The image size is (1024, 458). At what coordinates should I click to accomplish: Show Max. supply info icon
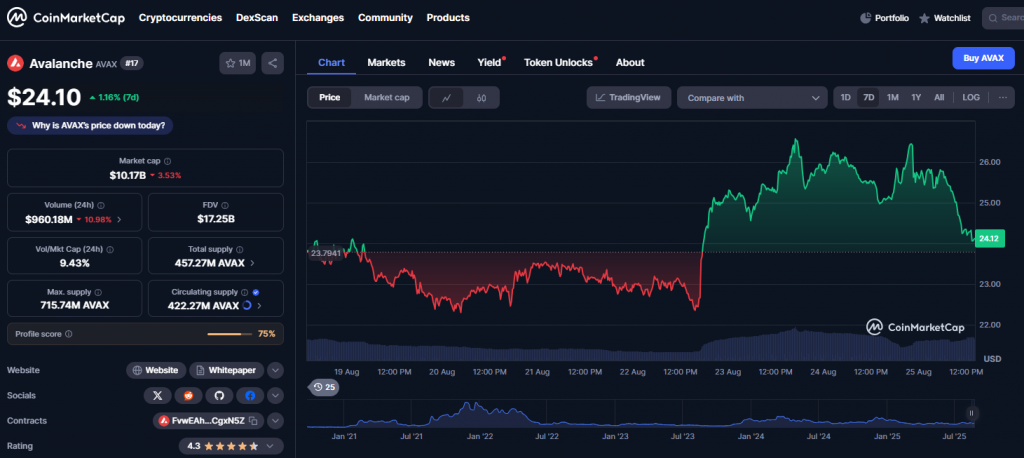click(98, 293)
